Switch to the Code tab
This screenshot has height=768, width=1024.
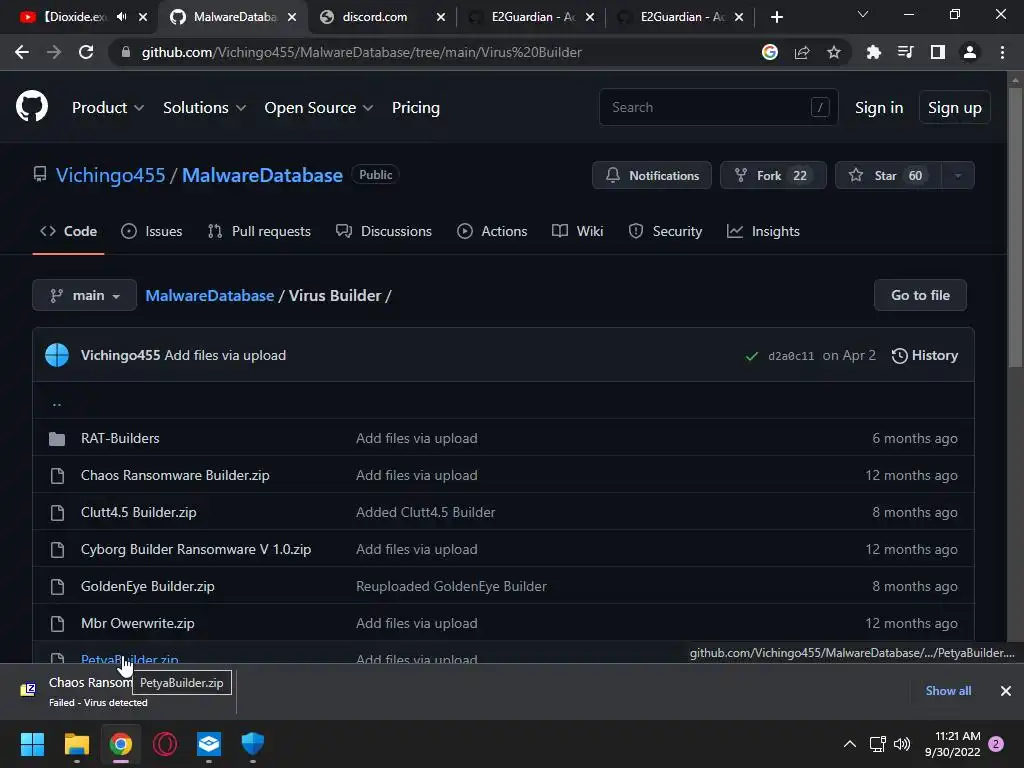pyautogui.click(x=69, y=231)
